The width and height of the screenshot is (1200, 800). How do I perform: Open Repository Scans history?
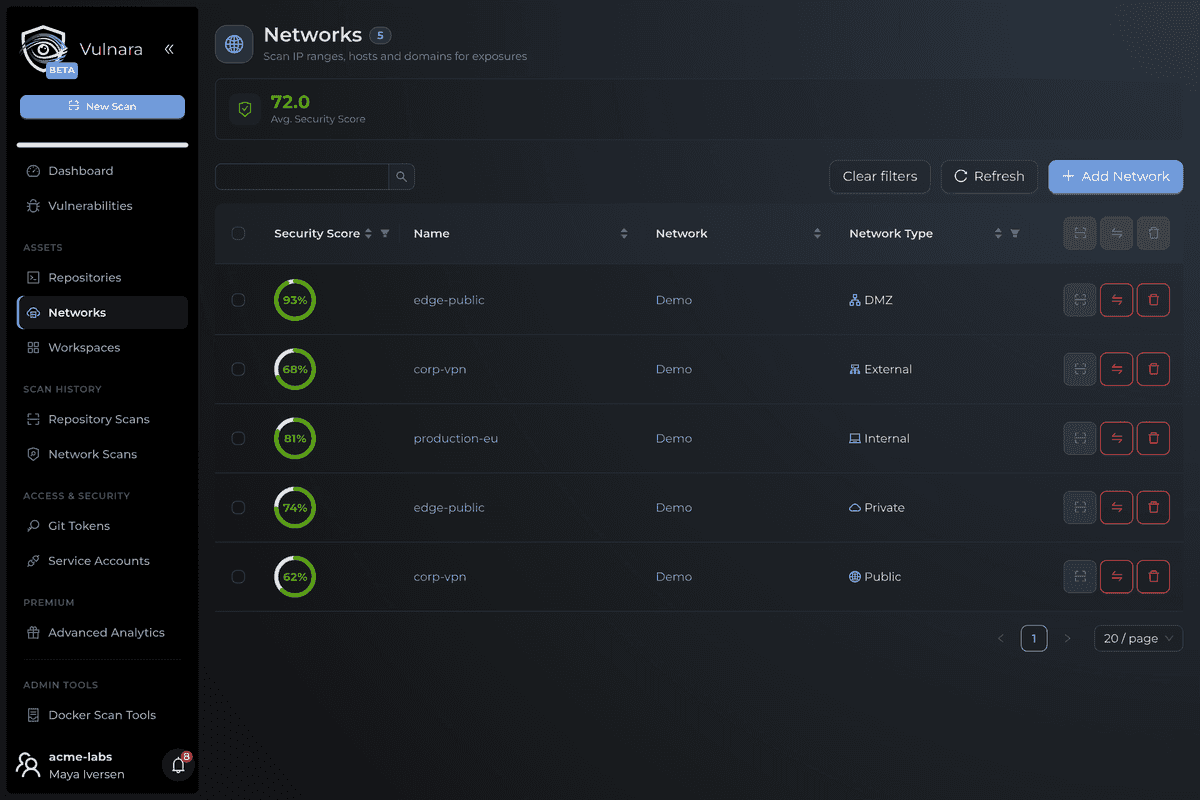click(102, 420)
